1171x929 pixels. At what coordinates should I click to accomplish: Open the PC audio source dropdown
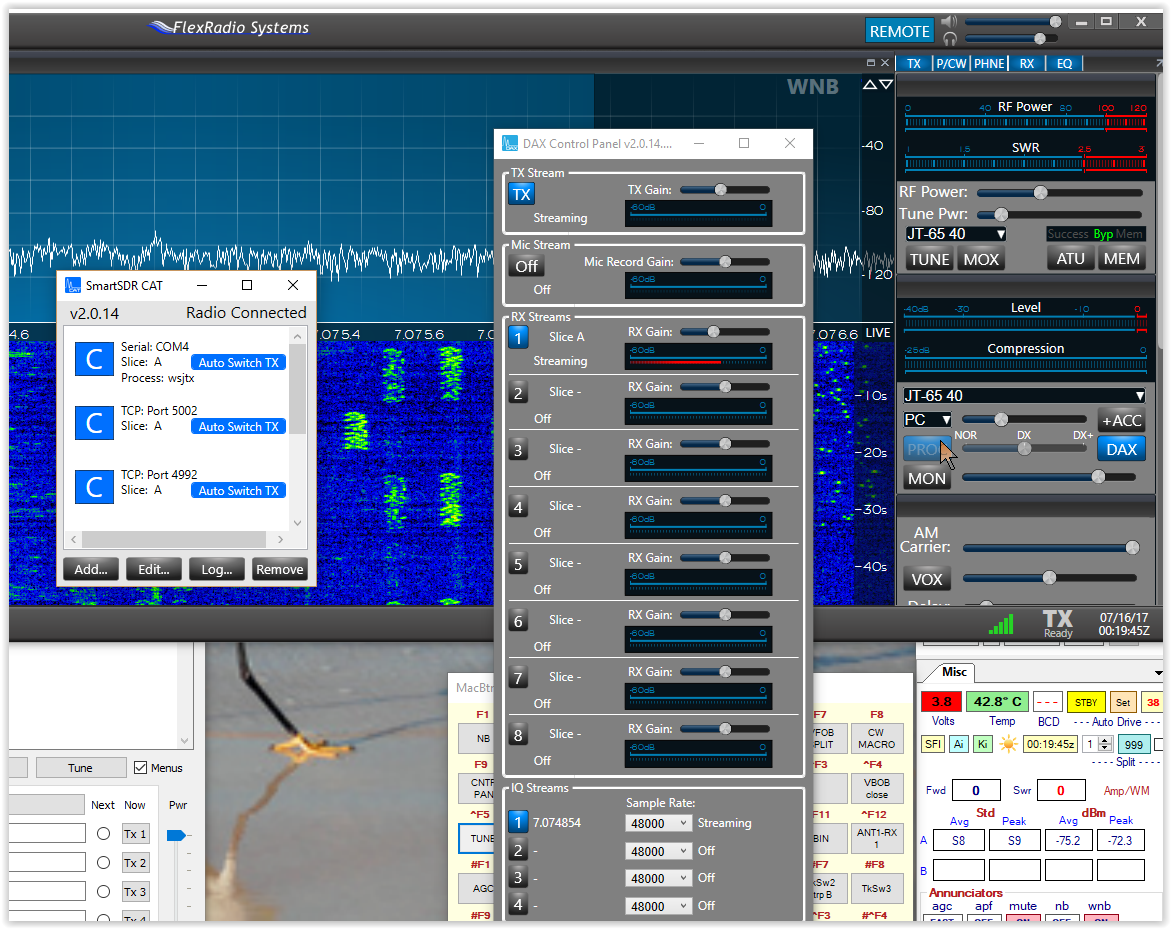click(x=926, y=419)
